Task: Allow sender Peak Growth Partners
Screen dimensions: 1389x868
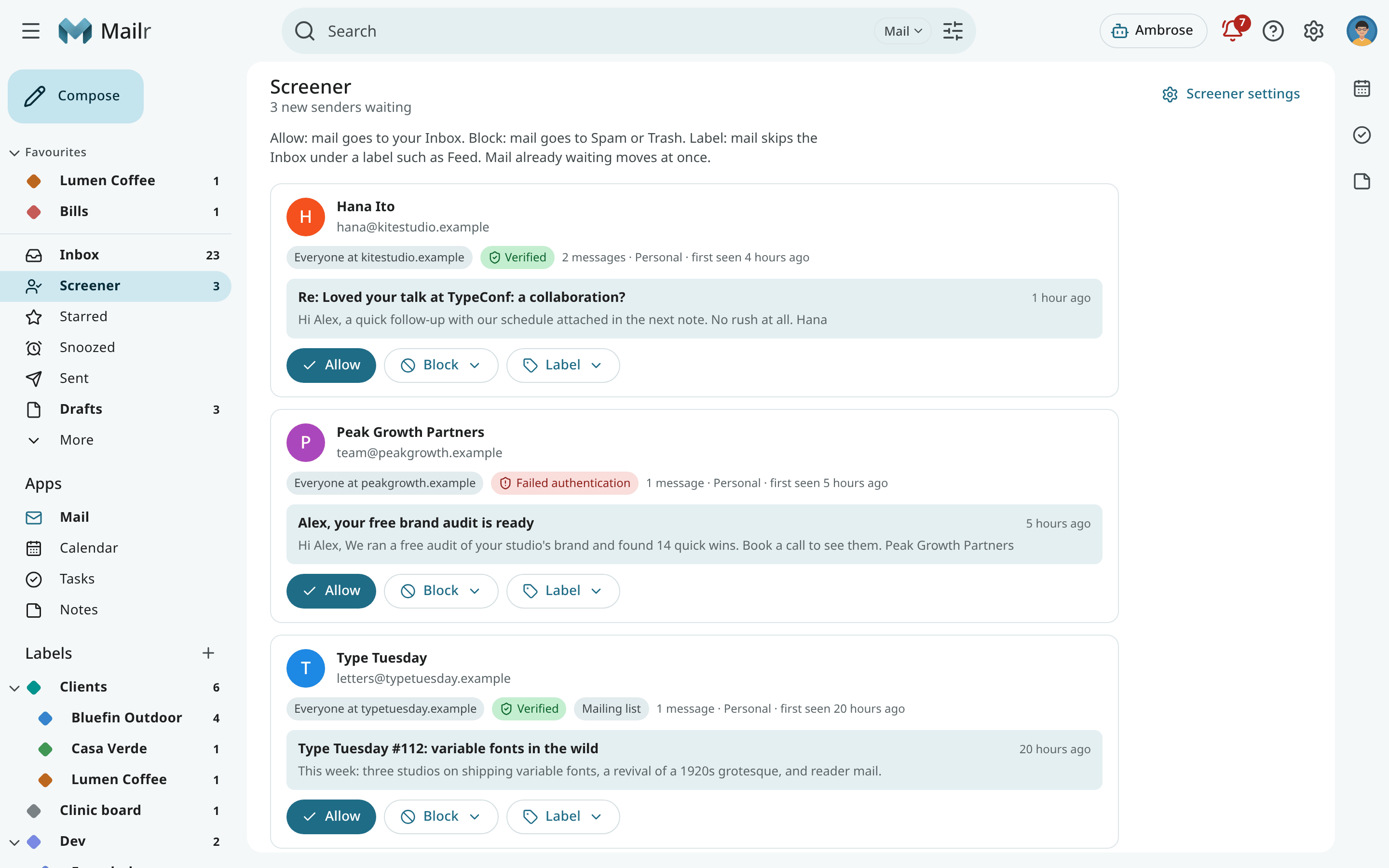Action: click(x=330, y=591)
